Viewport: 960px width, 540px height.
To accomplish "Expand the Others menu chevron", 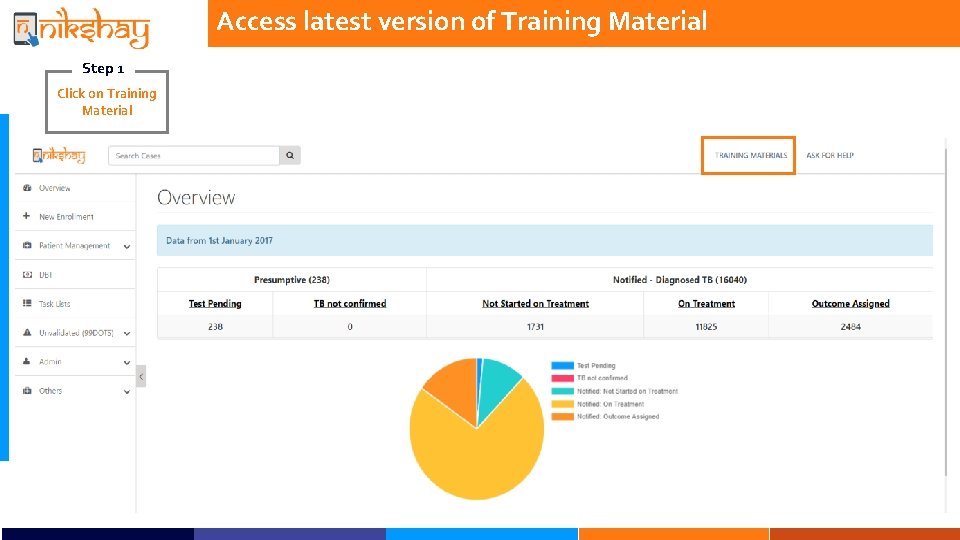I will point(127,392).
